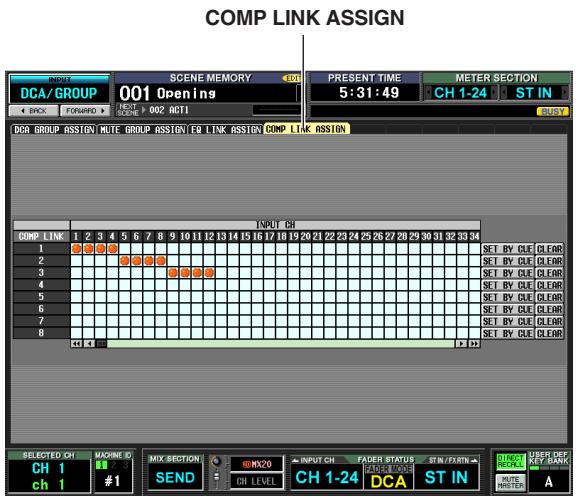576x498 pixels.
Task: Click the FORWARD navigation button
Action: tap(85, 111)
